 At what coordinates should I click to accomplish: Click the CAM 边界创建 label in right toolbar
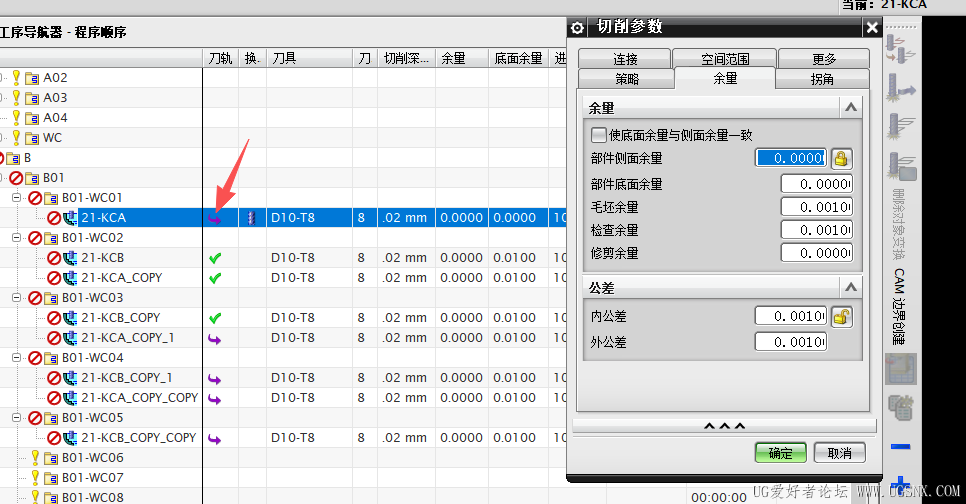pyautogui.click(x=899, y=306)
